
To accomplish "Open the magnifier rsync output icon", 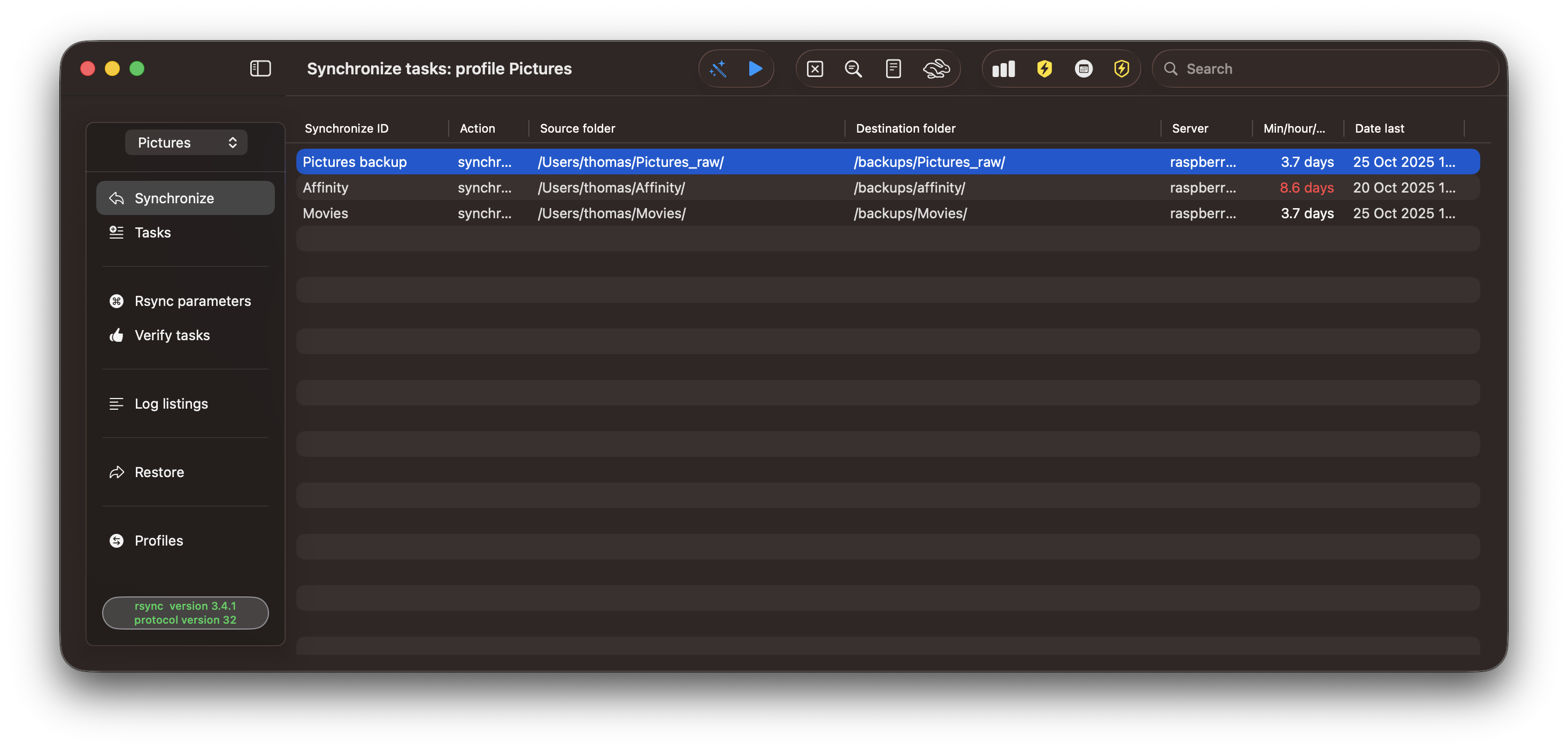I will (x=854, y=69).
